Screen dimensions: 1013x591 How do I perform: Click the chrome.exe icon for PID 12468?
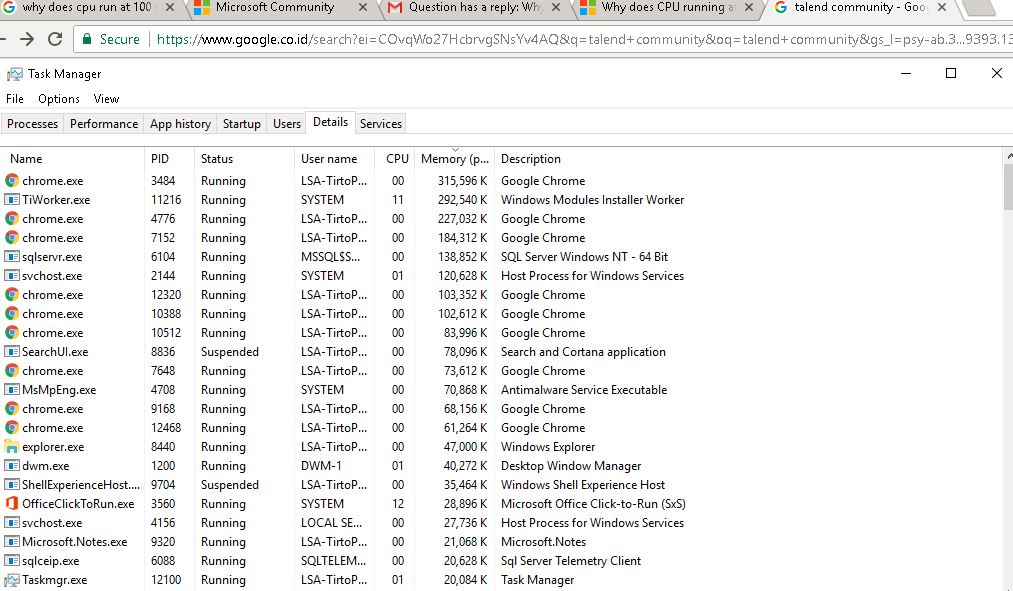click(12, 428)
